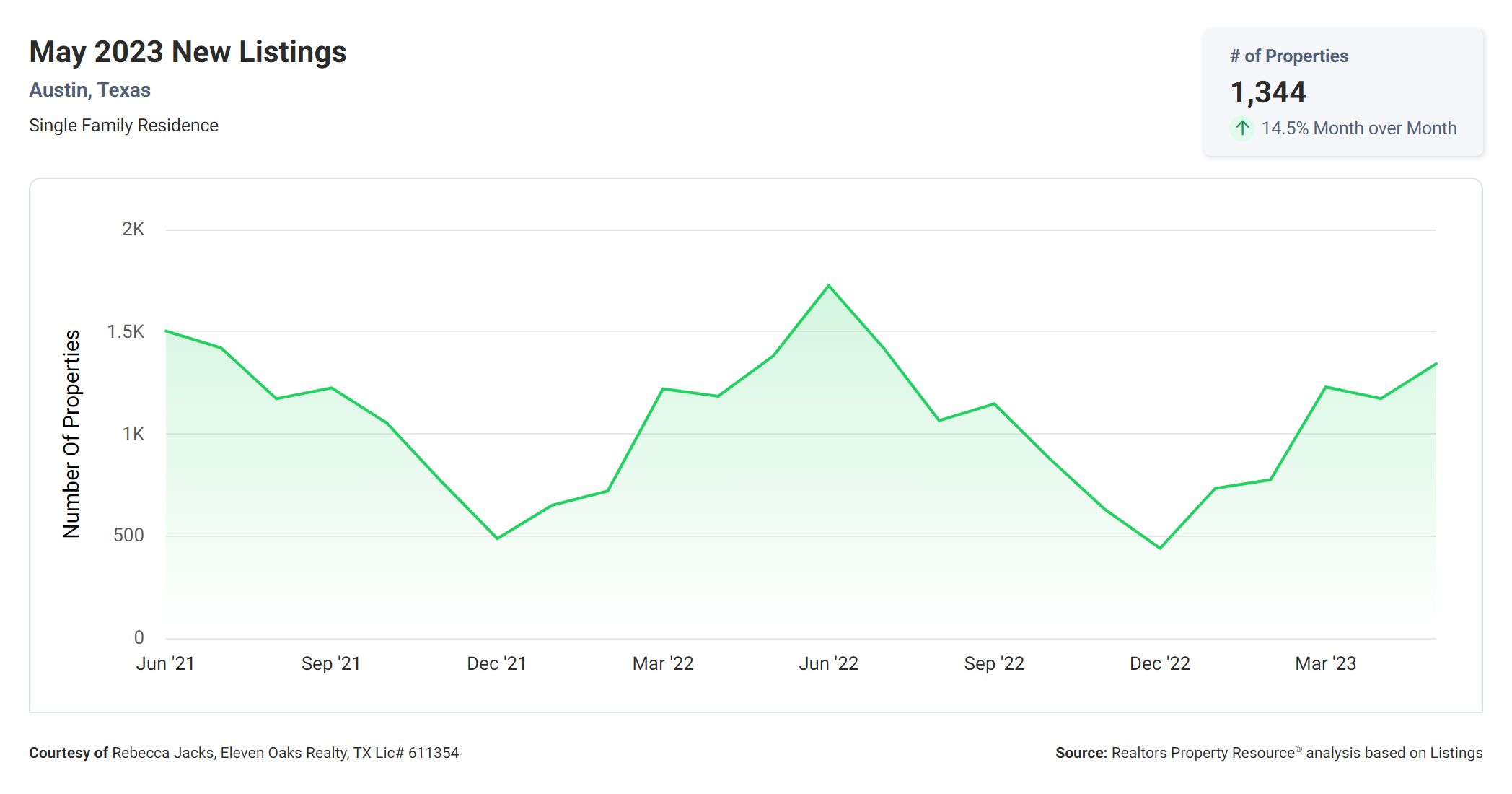Select the 'Austin, Texas' location subtitle

(x=89, y=90)
